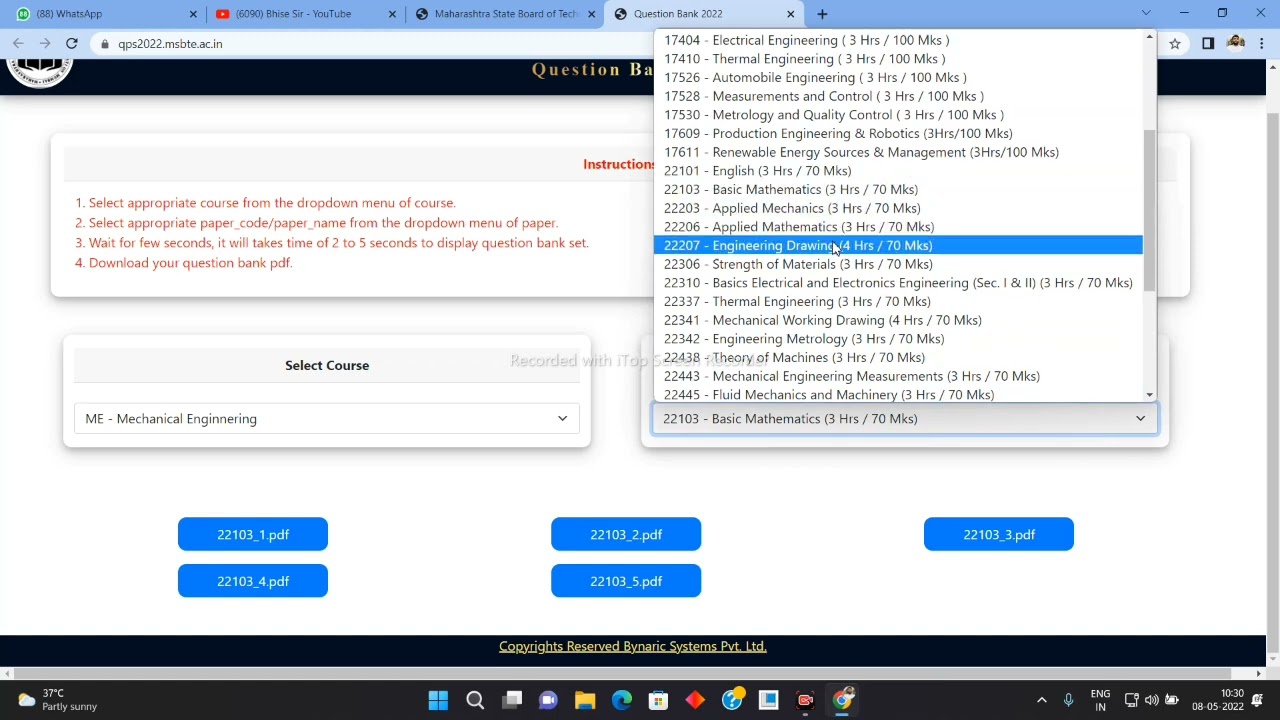Toggle the browser side panel
Screen dimensions: 1280x720
click(x=1208, y=44)
